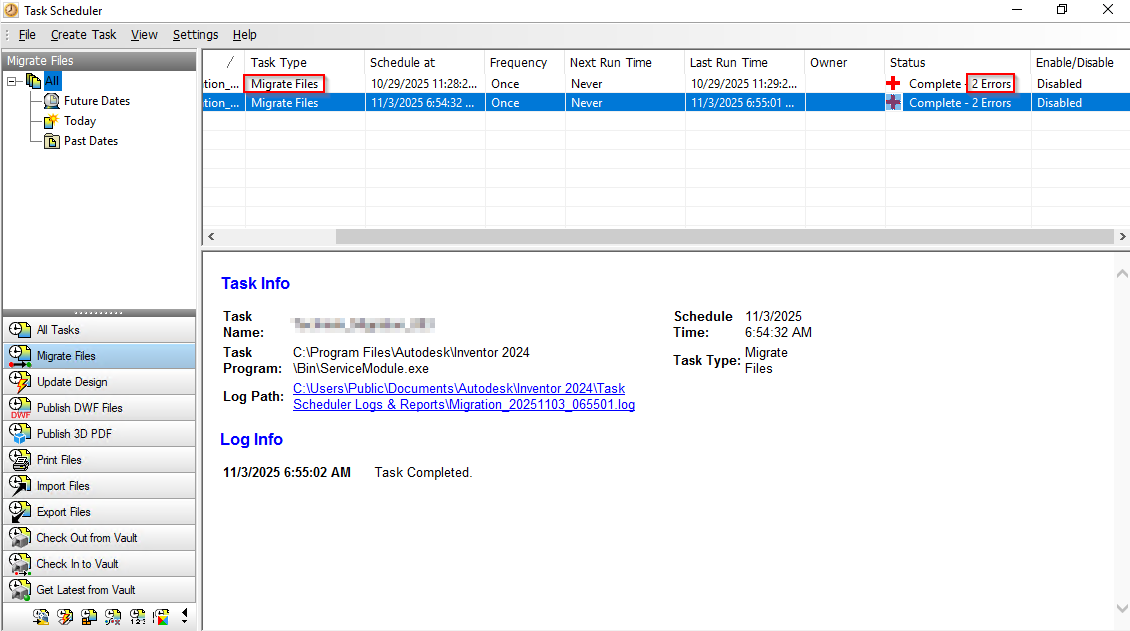
Task: Click bottom strip icon with folder and arrow
Action: click(41, 617)
